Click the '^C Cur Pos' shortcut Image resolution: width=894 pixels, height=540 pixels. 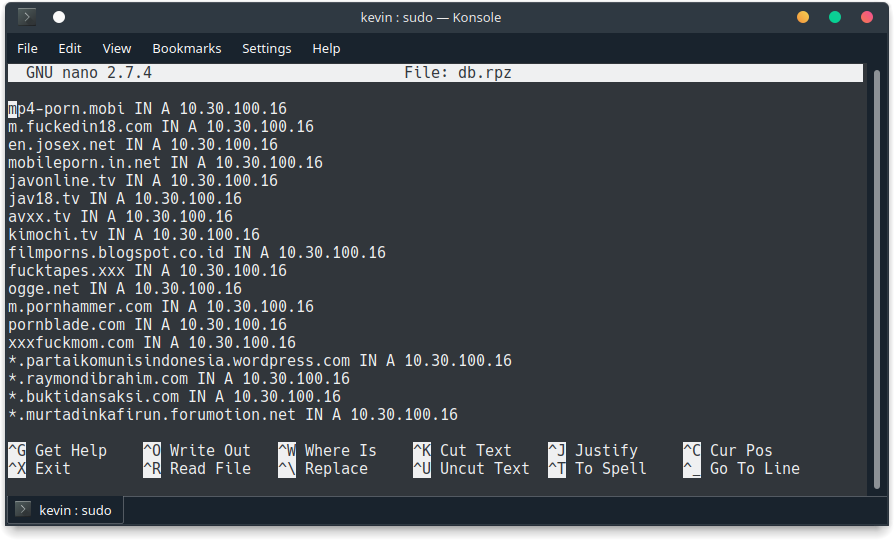click(x=728, y=450)
